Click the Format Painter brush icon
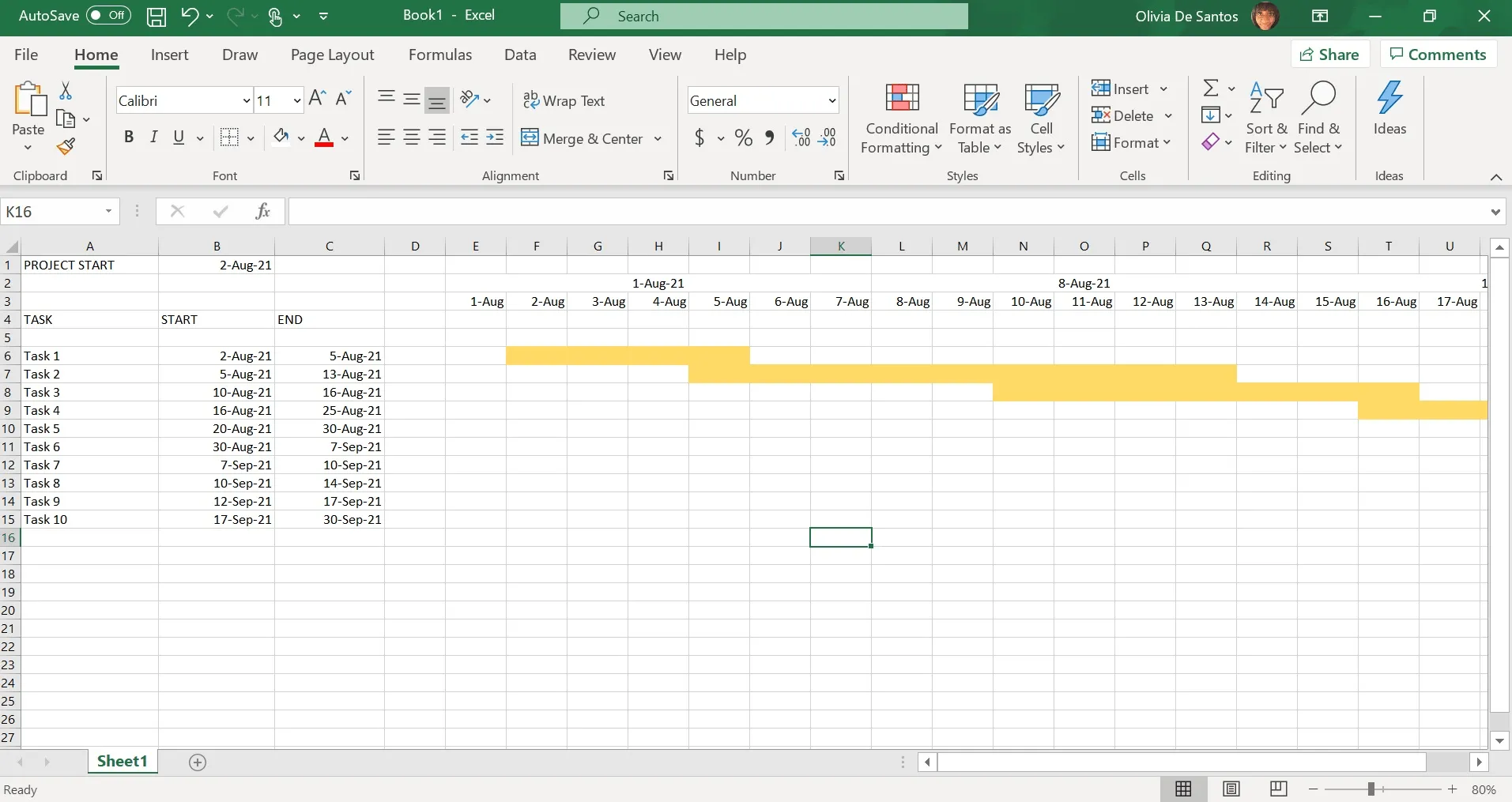1512x802 pixels. [x=66, y=147]
